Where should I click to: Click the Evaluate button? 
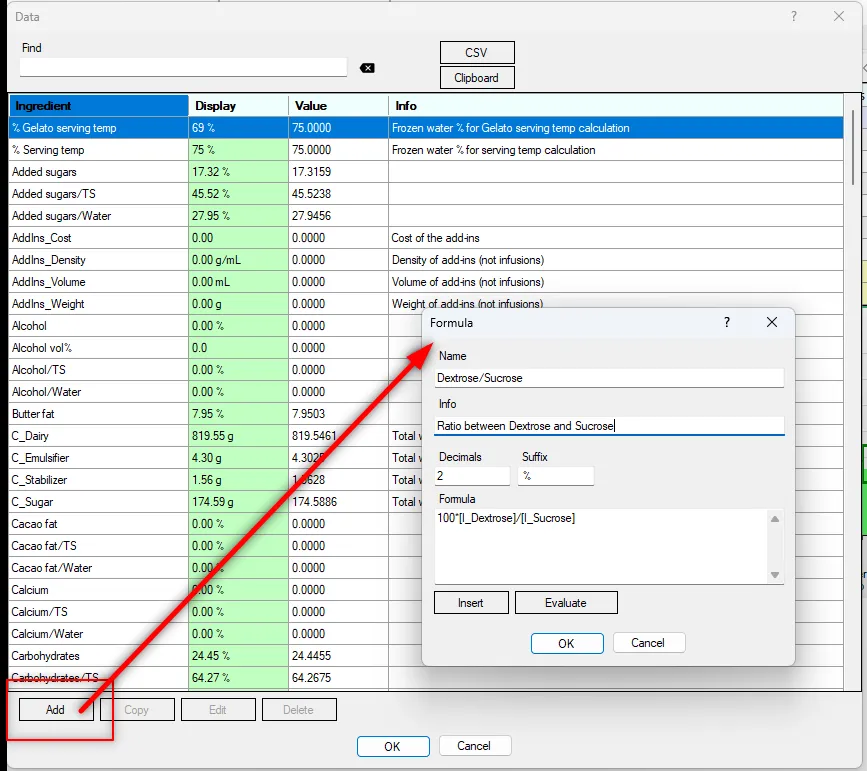point(566,603)
